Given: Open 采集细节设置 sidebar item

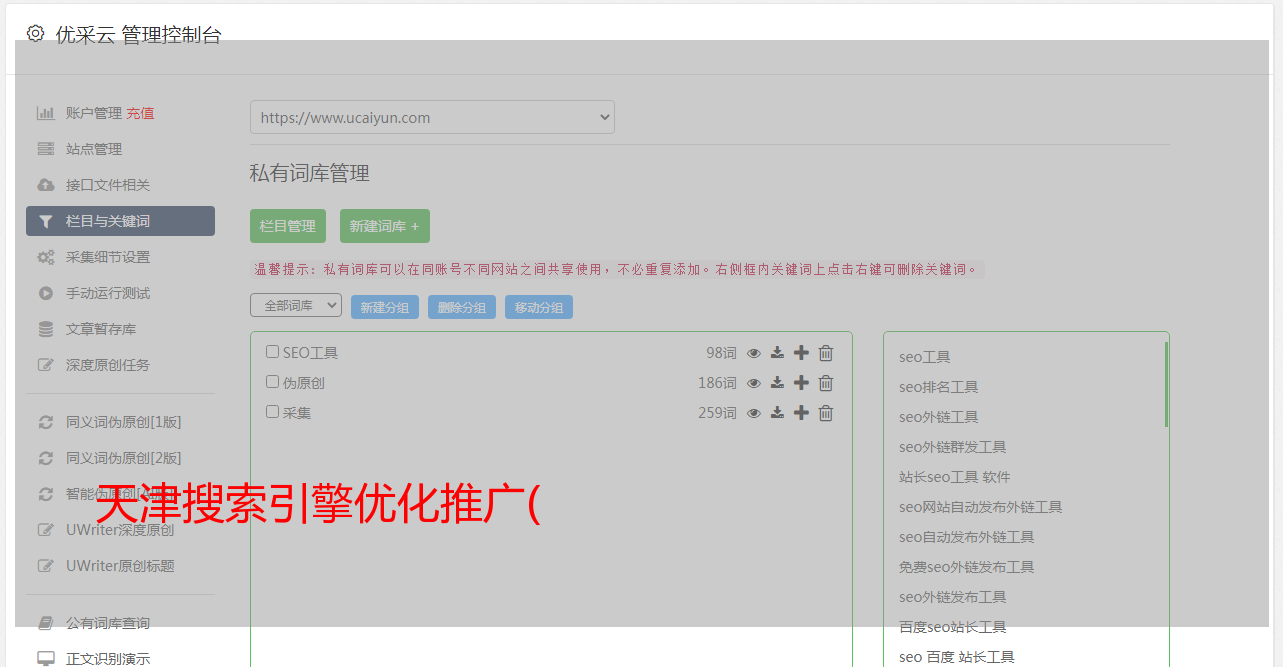Looking at the screenshot, I should coord(108,257).
